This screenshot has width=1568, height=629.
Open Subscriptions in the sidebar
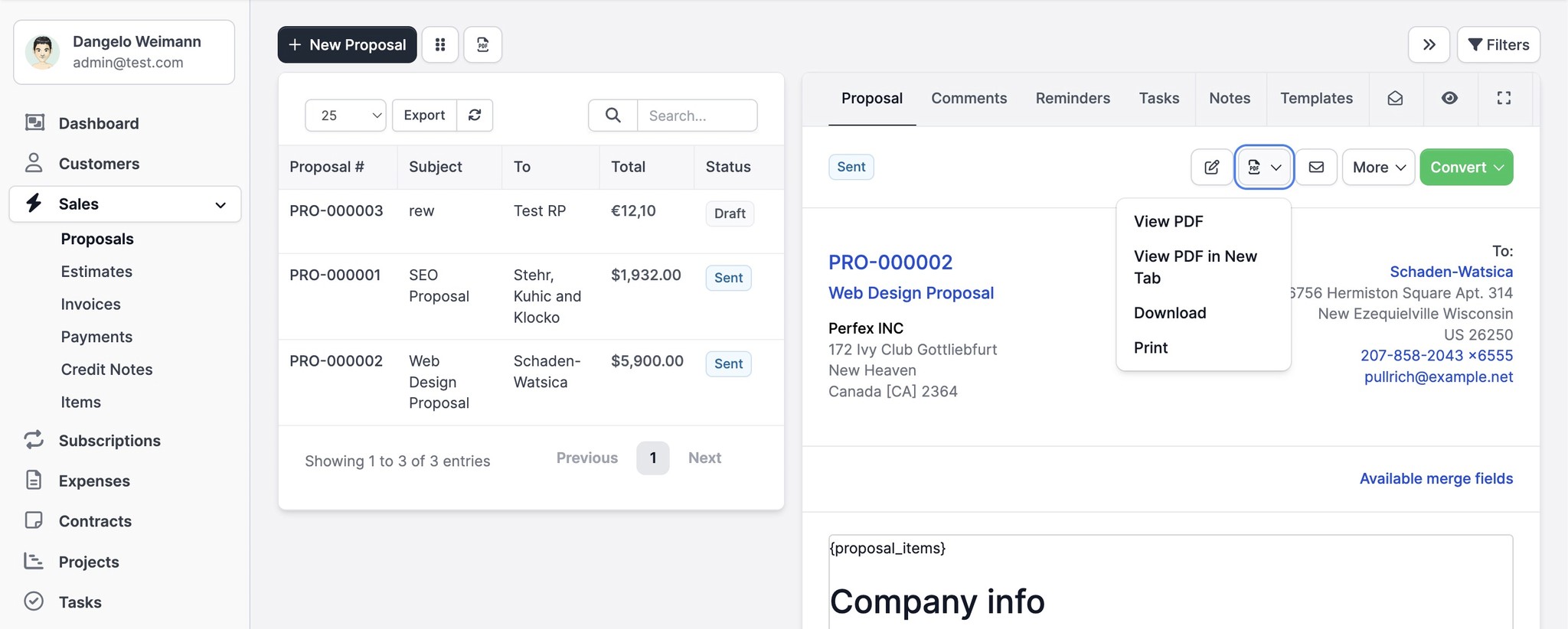point(109,441)
